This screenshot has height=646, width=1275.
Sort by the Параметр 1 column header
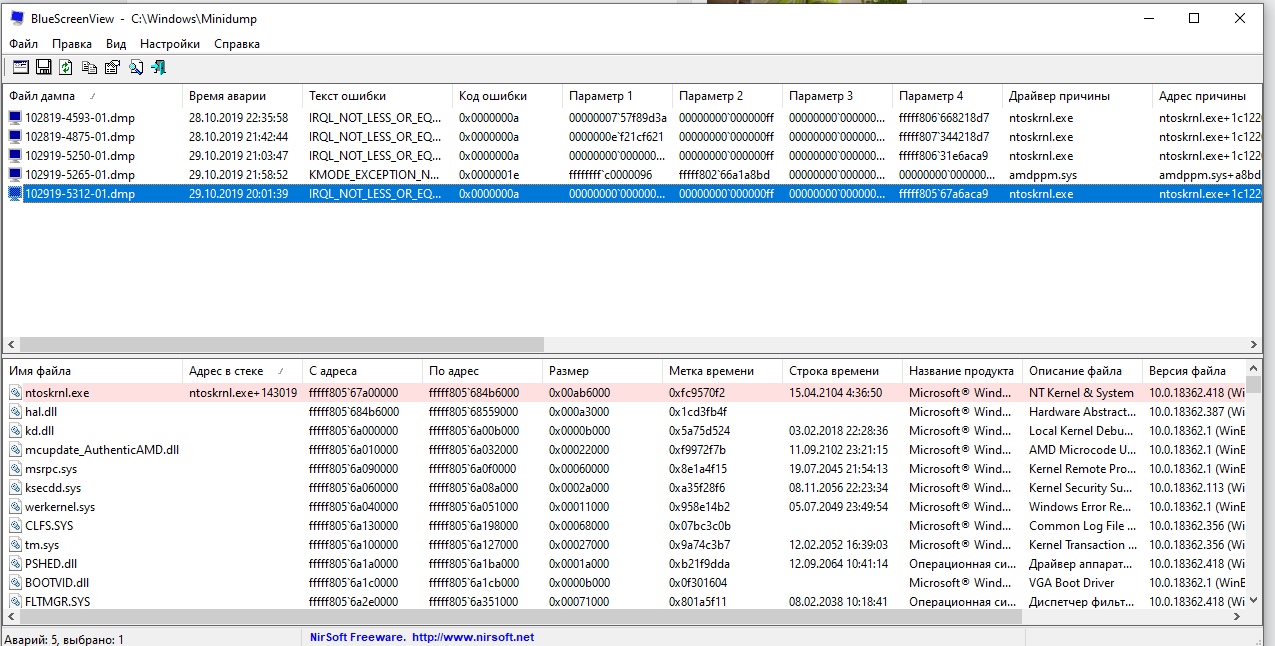click(x=618, y=96)
